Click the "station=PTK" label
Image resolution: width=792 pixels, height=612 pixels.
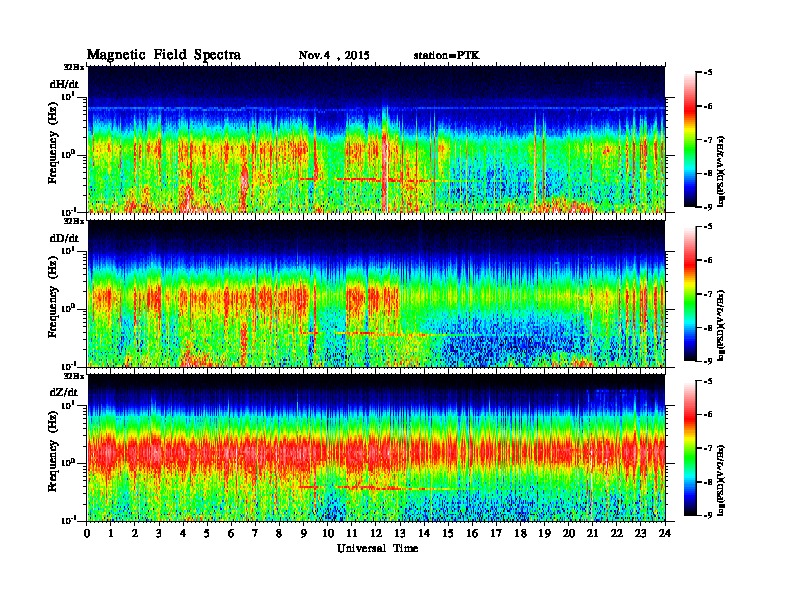pyautogui.click(x=447, y=55)
